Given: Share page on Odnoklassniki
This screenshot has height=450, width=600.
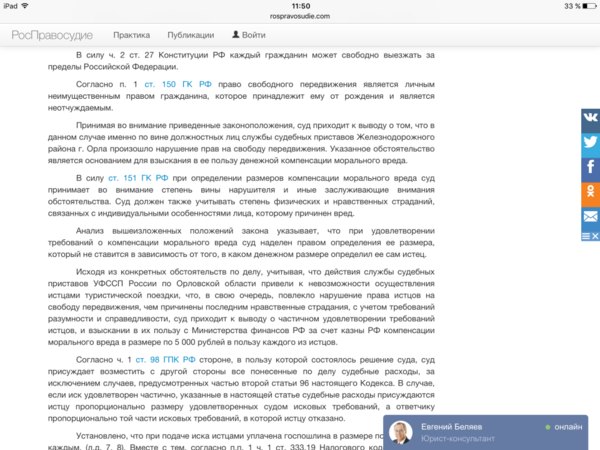Looking at the screenshot, I should tap(590, 194).
